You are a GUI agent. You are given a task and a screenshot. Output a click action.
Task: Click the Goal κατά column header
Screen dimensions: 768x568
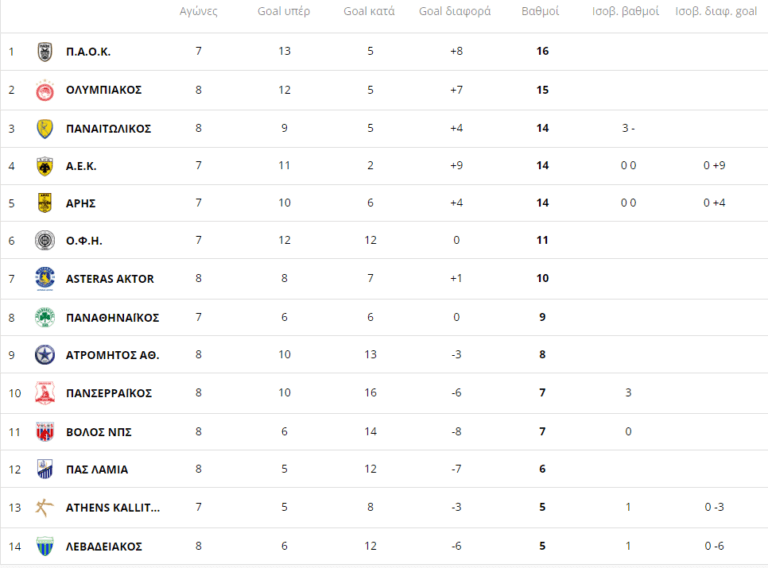pos(370,13)
